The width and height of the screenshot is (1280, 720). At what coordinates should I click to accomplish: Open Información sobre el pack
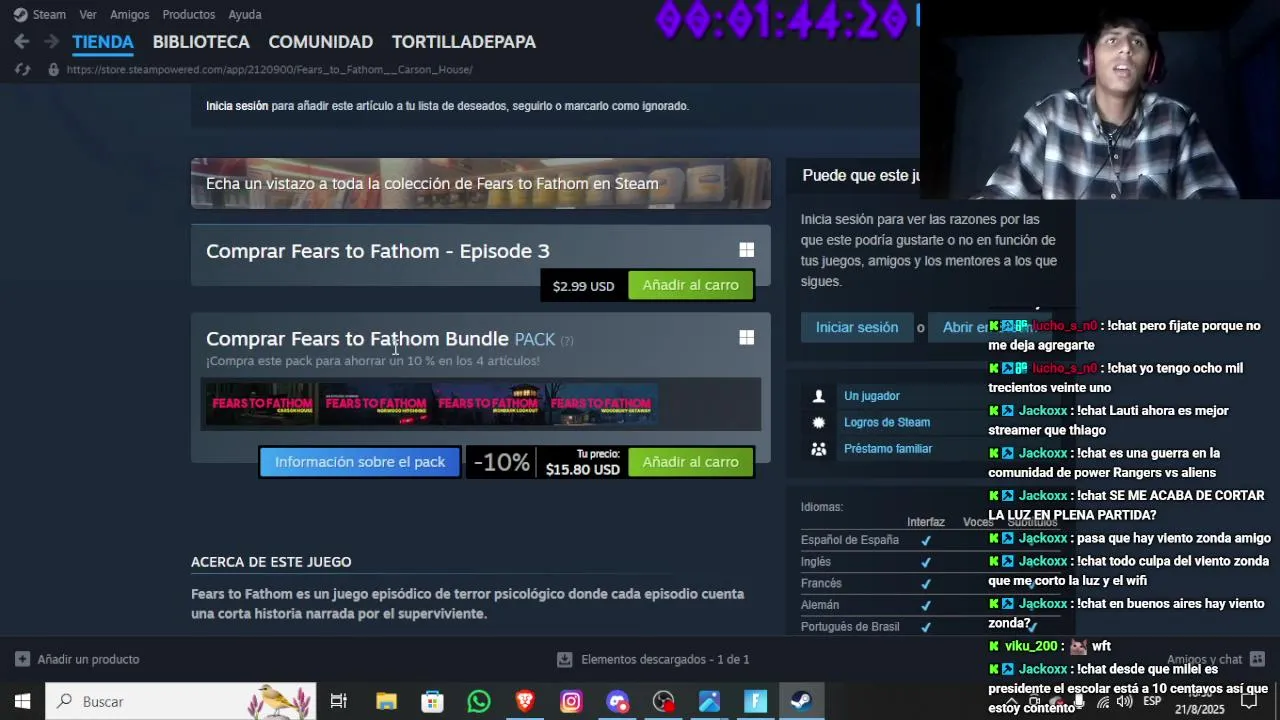(x=360, y=462)
